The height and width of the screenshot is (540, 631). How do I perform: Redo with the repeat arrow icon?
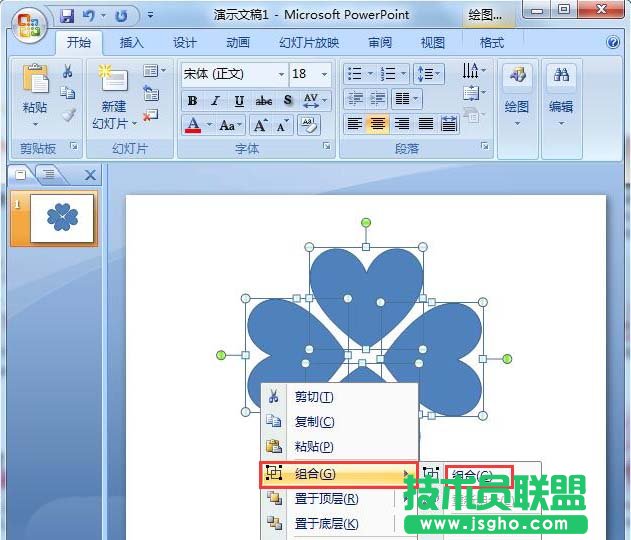pyautogui.click(x=121, y=16)
